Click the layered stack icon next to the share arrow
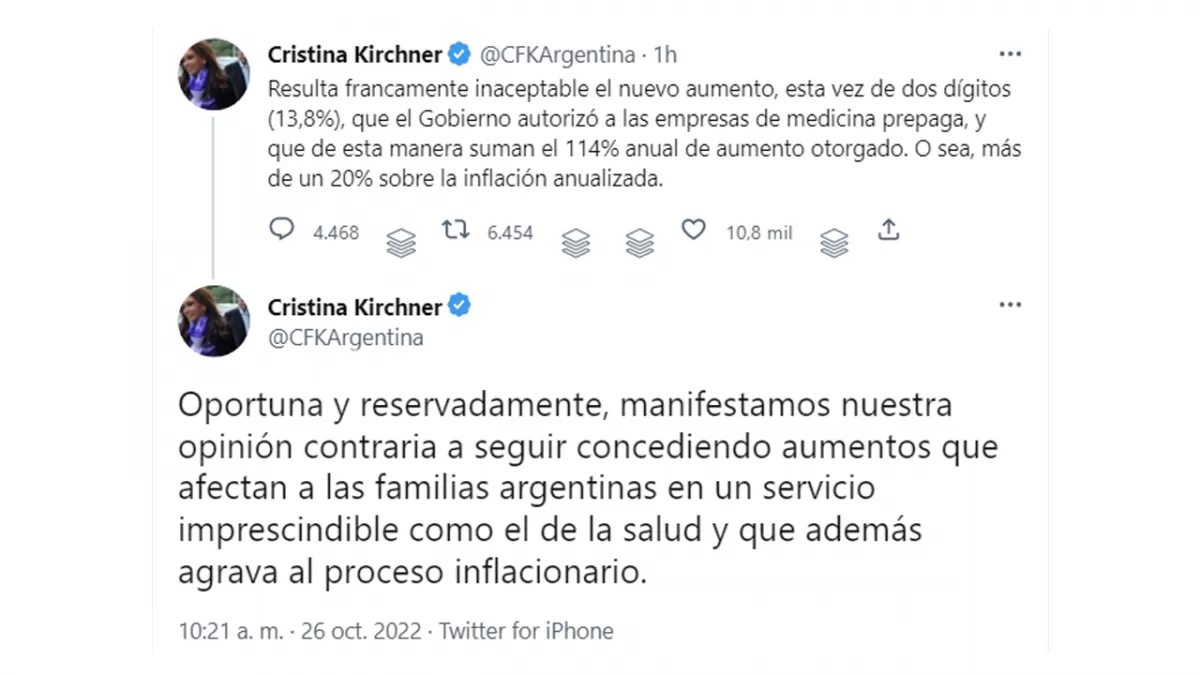 click(834, 241)
